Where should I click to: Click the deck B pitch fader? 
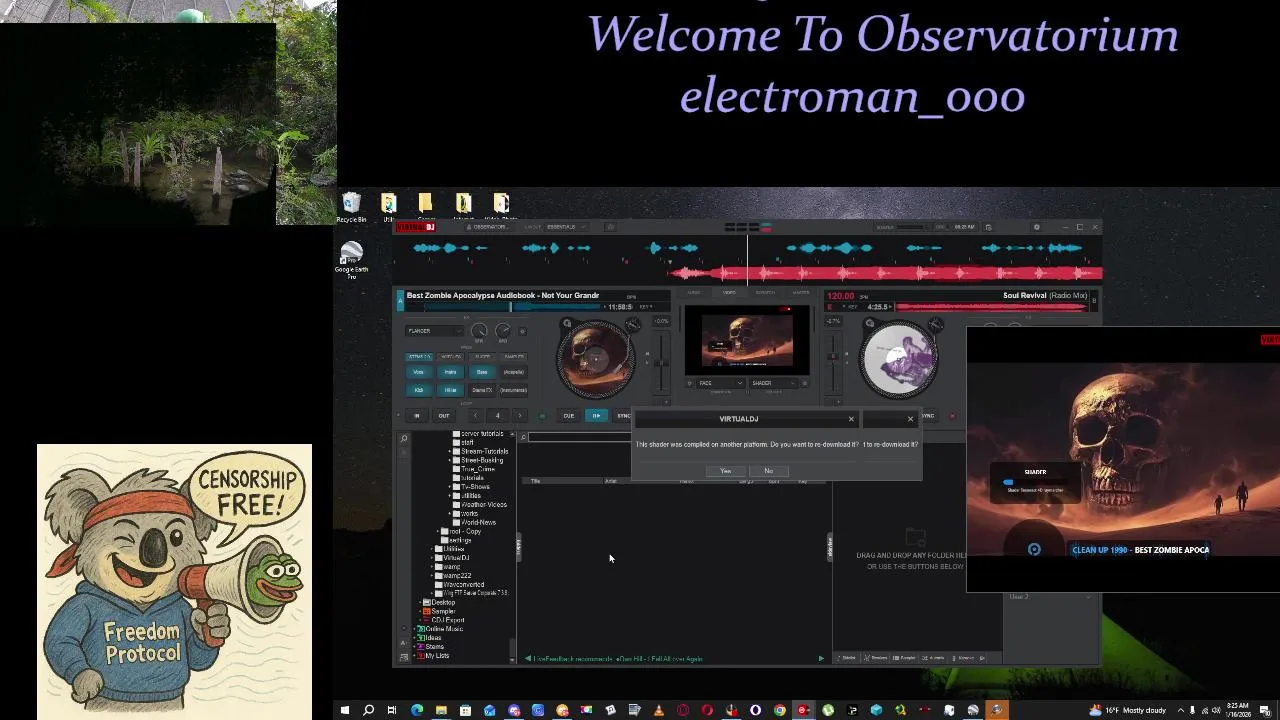(834, 358)
